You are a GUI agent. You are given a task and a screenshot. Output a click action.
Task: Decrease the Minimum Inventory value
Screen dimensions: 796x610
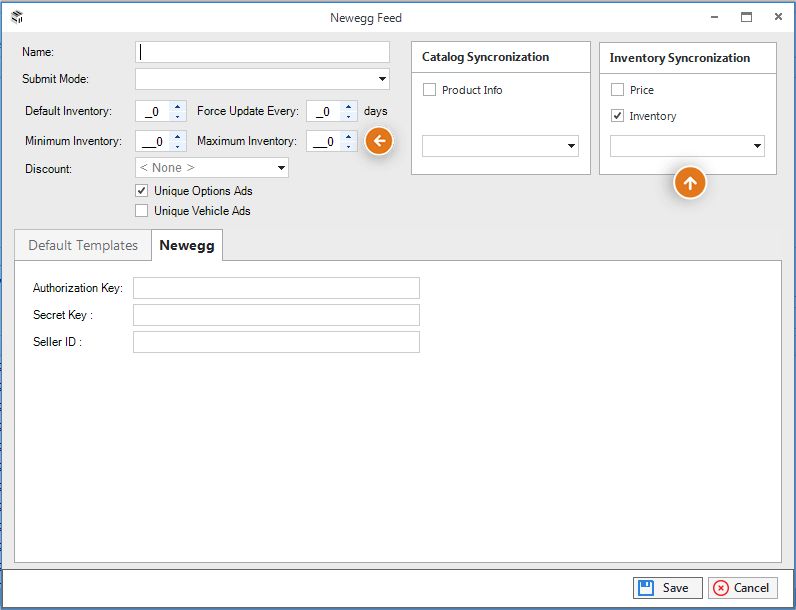(x=177, y=146)
